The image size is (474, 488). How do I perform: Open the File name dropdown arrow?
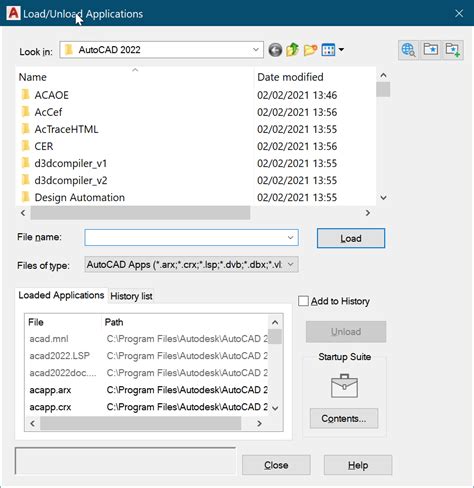point(290,238)
